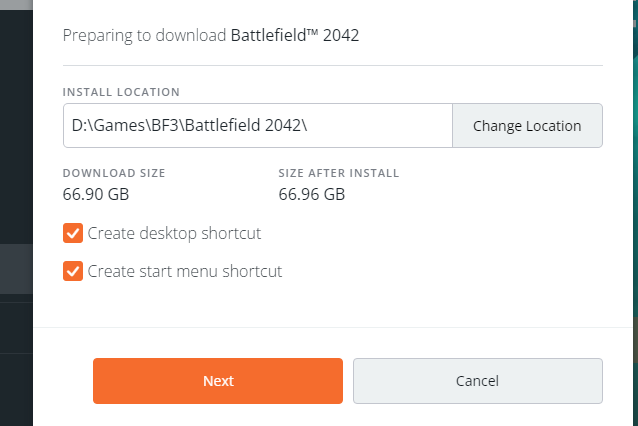Click the DOWNLOAD SIZE label
The height and width of the screenshot is (426, 638).
pyautogui.click(x=114, y=173)
